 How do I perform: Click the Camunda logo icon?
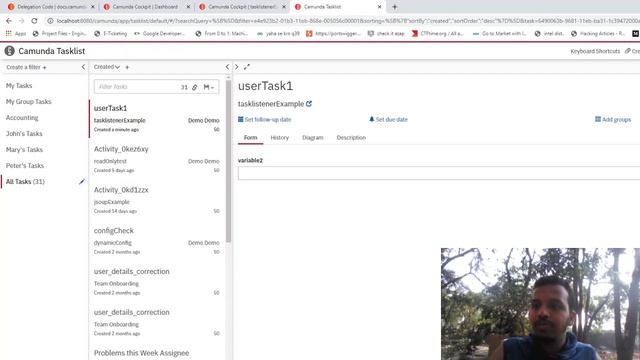9,51
